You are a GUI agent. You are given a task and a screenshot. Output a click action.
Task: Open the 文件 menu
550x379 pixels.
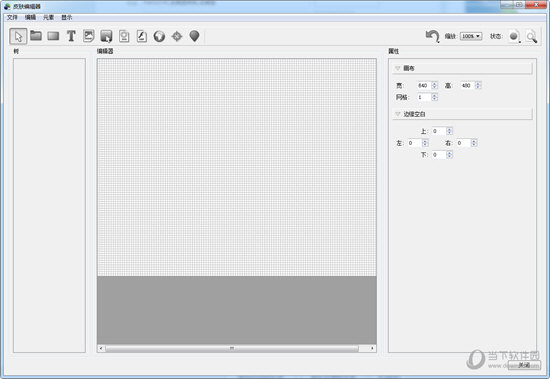(x=12, y=17)
